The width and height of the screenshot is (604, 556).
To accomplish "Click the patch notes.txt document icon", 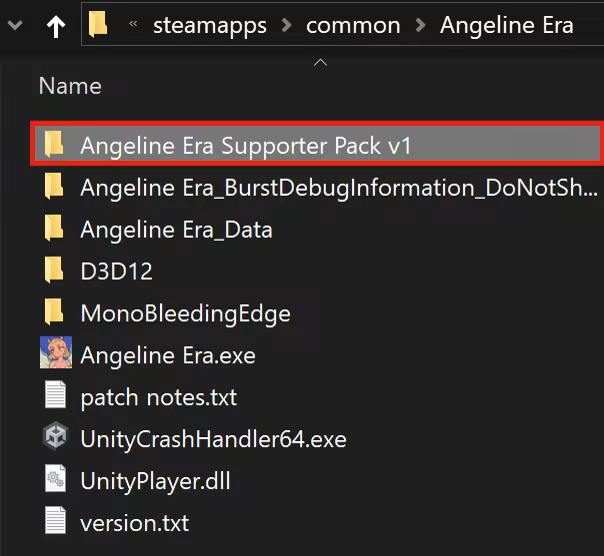I will click(x=54, y=396).
